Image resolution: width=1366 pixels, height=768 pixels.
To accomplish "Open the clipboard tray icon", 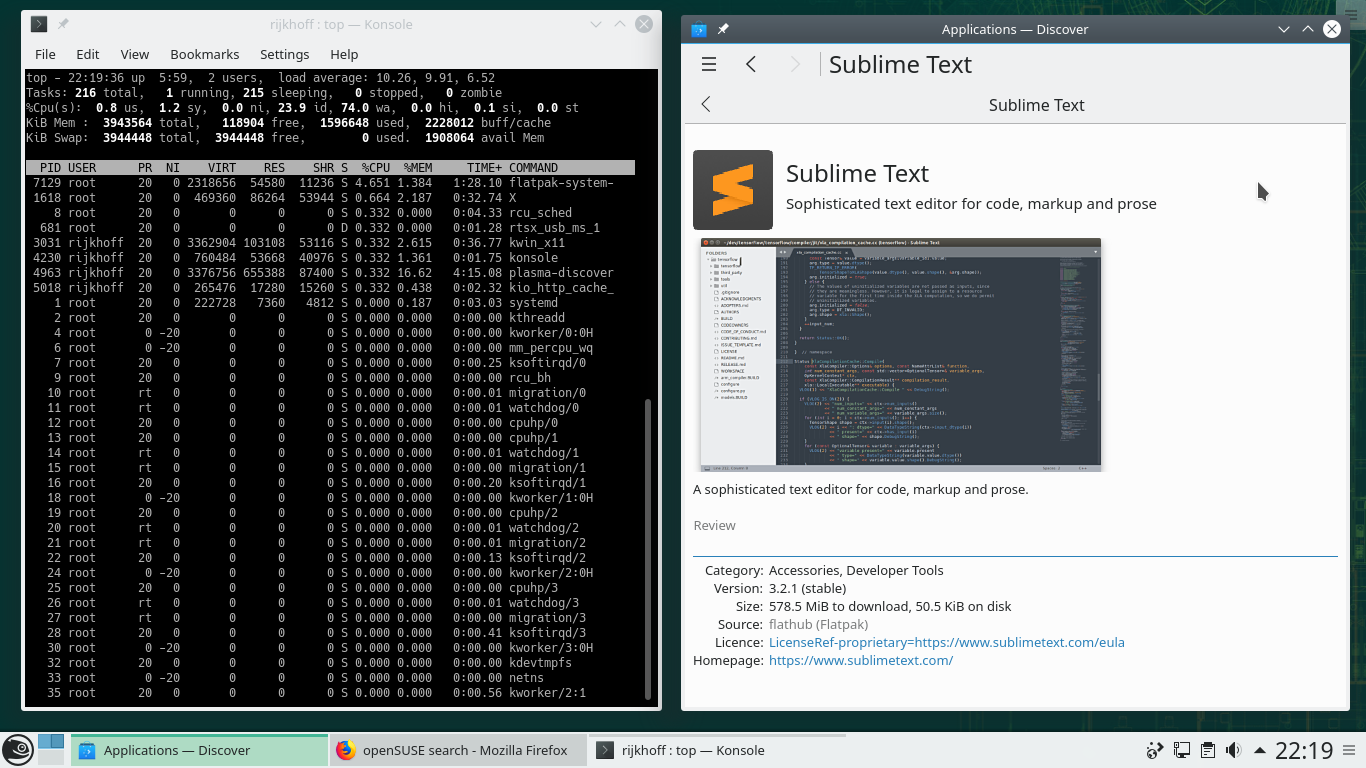I will [1207, 750].
